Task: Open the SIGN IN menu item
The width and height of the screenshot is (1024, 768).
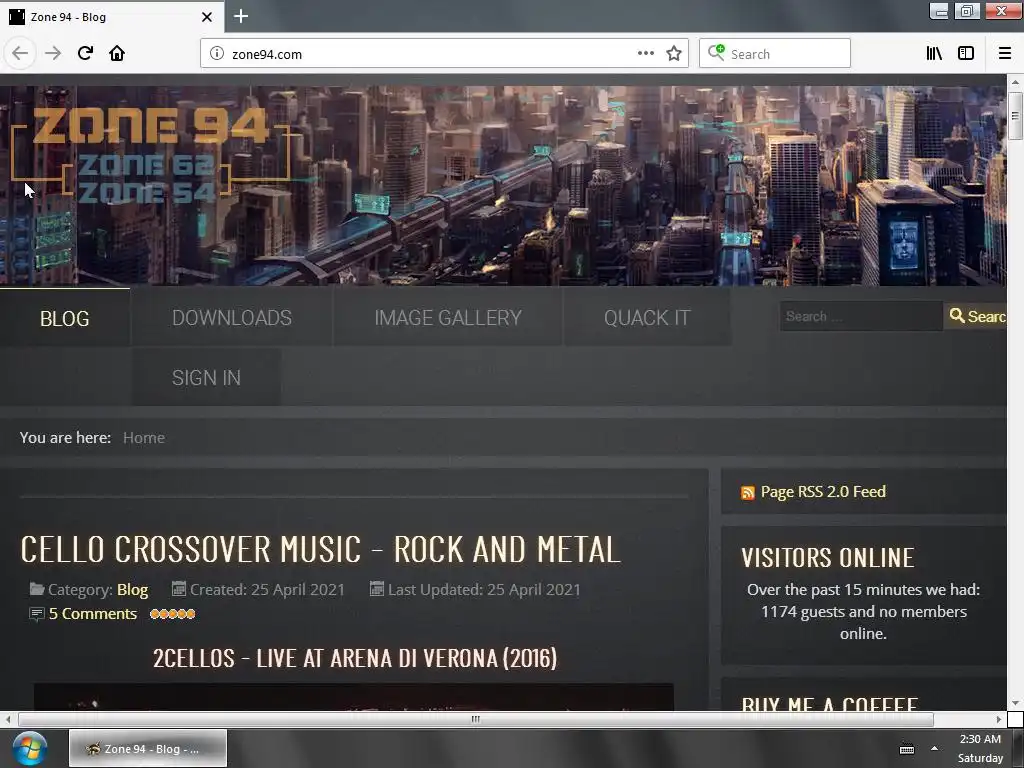Action: (206, 377)
